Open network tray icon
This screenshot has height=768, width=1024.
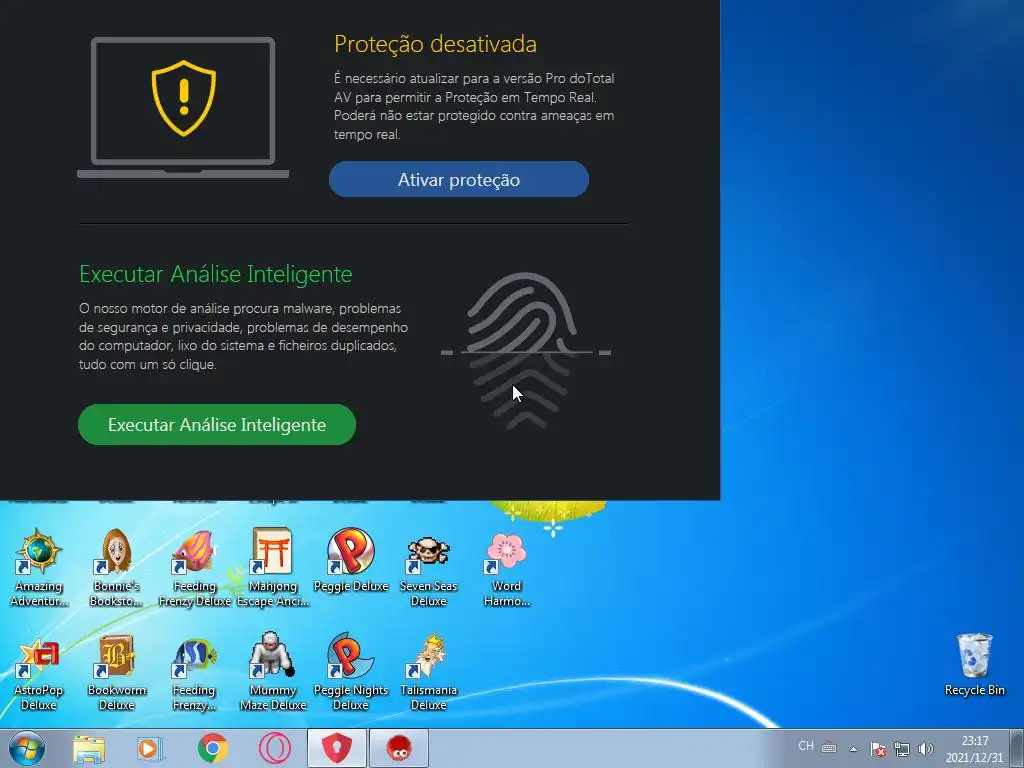[x=902, y=748]
